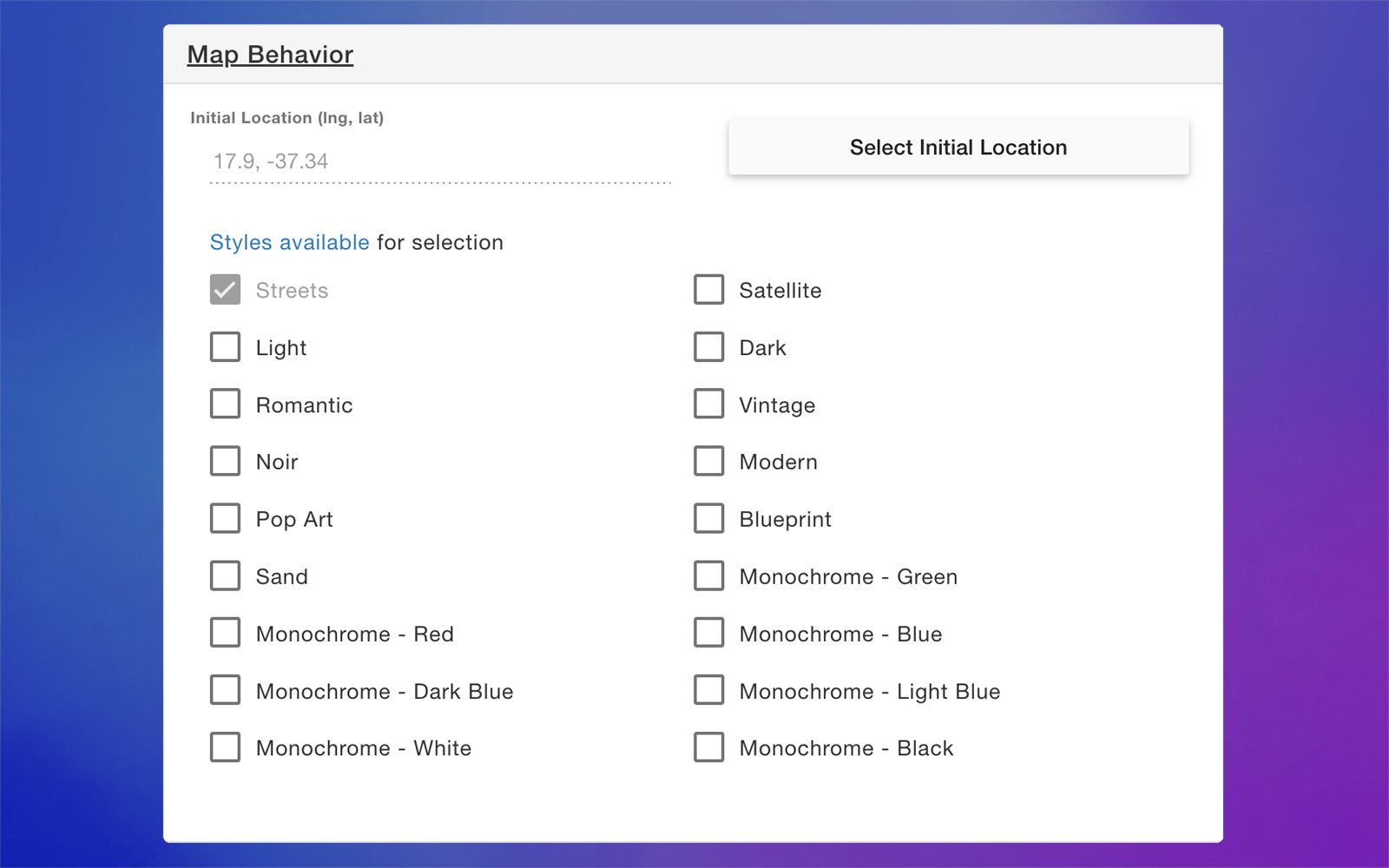Enable Monochrome - Blue style

tap(708, 633)
